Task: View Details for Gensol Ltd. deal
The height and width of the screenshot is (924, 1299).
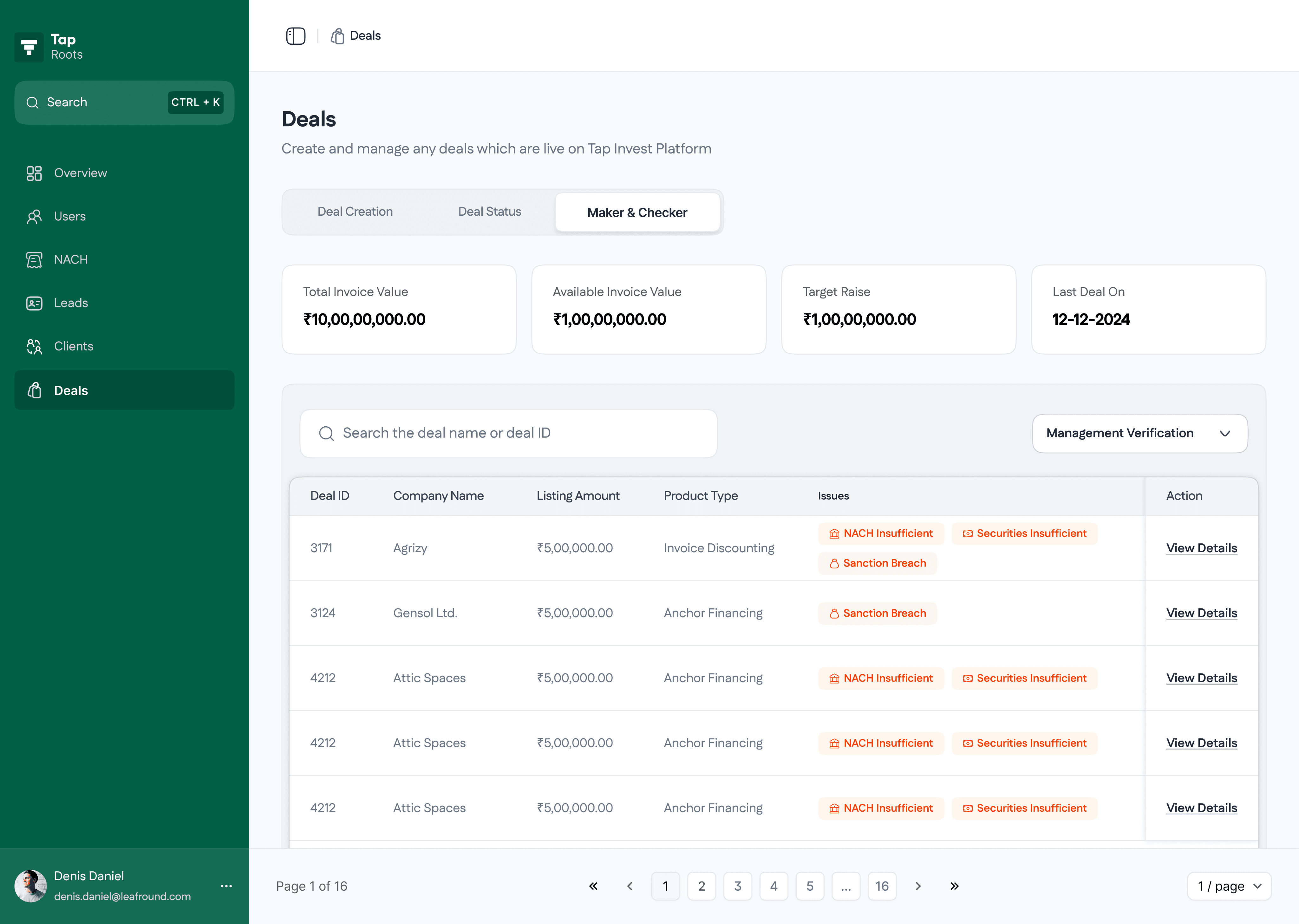Action: (1201, 613)
